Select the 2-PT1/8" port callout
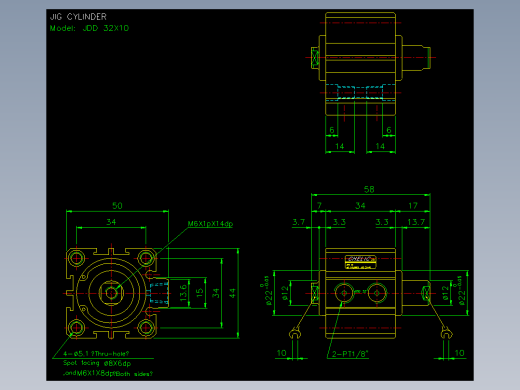The image size is (520, 390). click(350, 354)
